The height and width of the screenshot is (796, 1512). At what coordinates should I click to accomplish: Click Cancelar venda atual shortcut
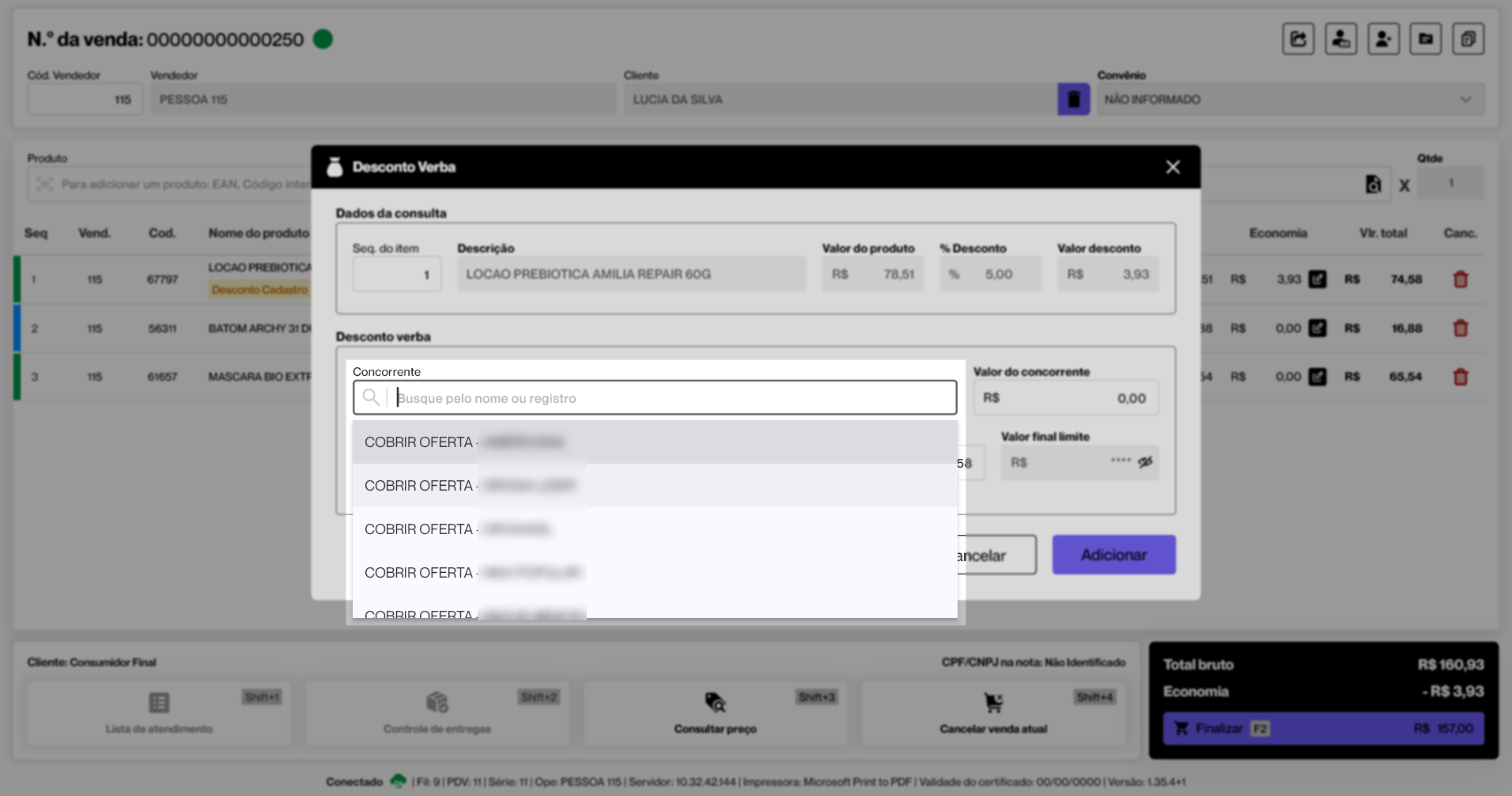coord(993,712)
